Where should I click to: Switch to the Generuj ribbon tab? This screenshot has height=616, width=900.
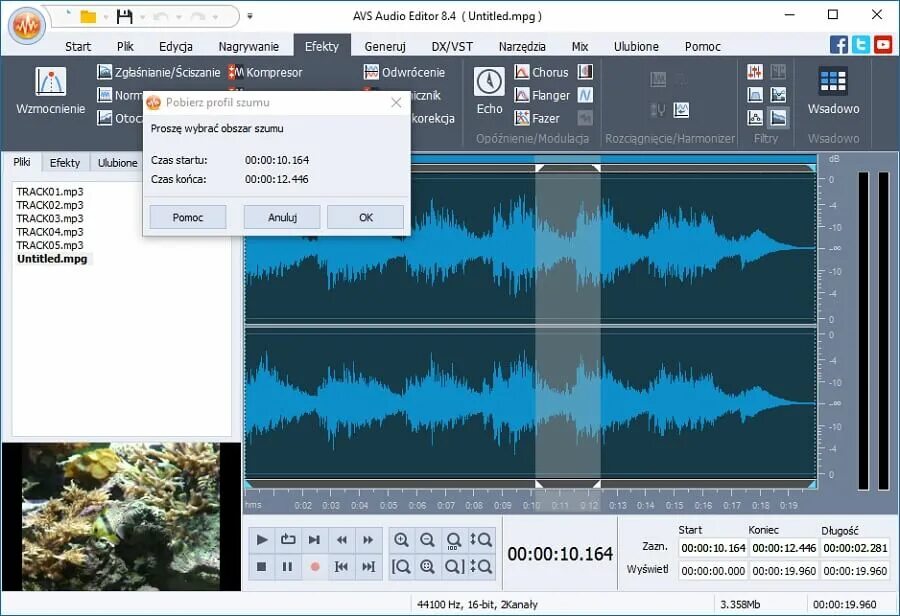point(385,47)
